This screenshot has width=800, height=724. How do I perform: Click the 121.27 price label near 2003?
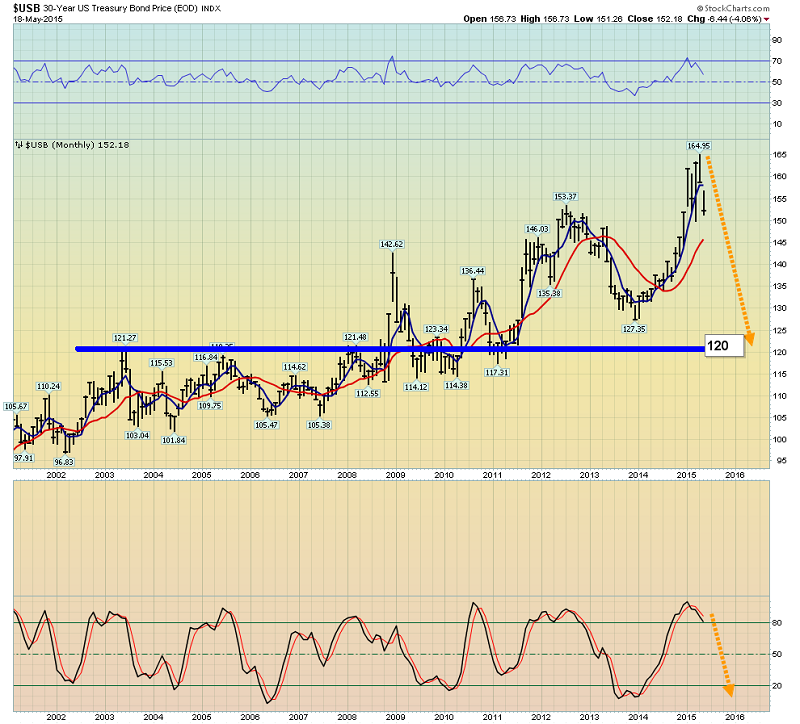(124, 337)
